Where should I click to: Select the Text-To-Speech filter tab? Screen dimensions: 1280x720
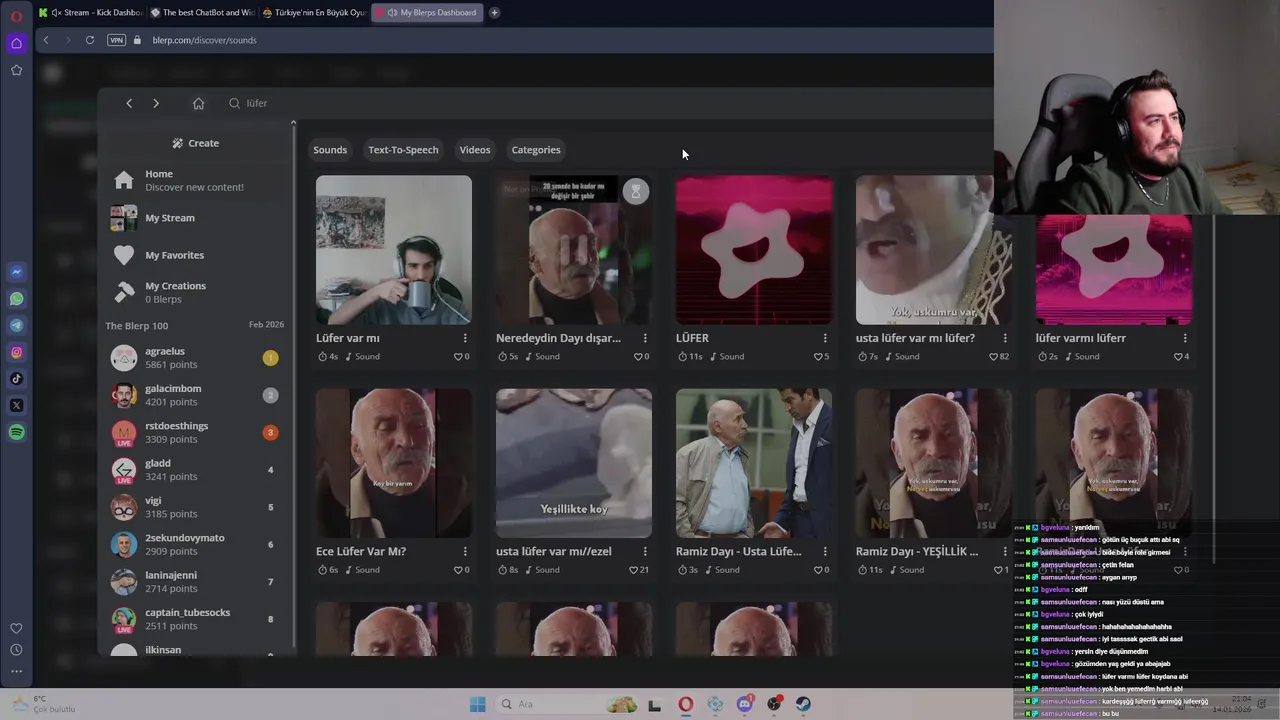pos(403,150)
